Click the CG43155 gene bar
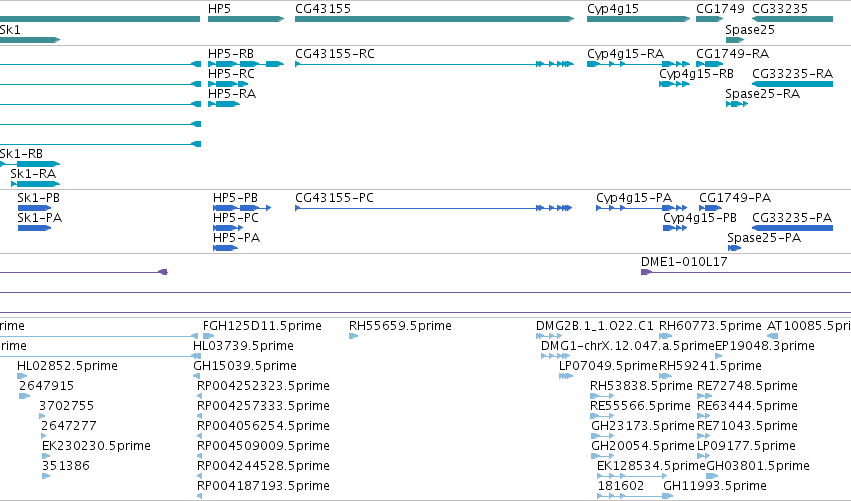This screenshot has height=501, width=851. coord(434,19)
